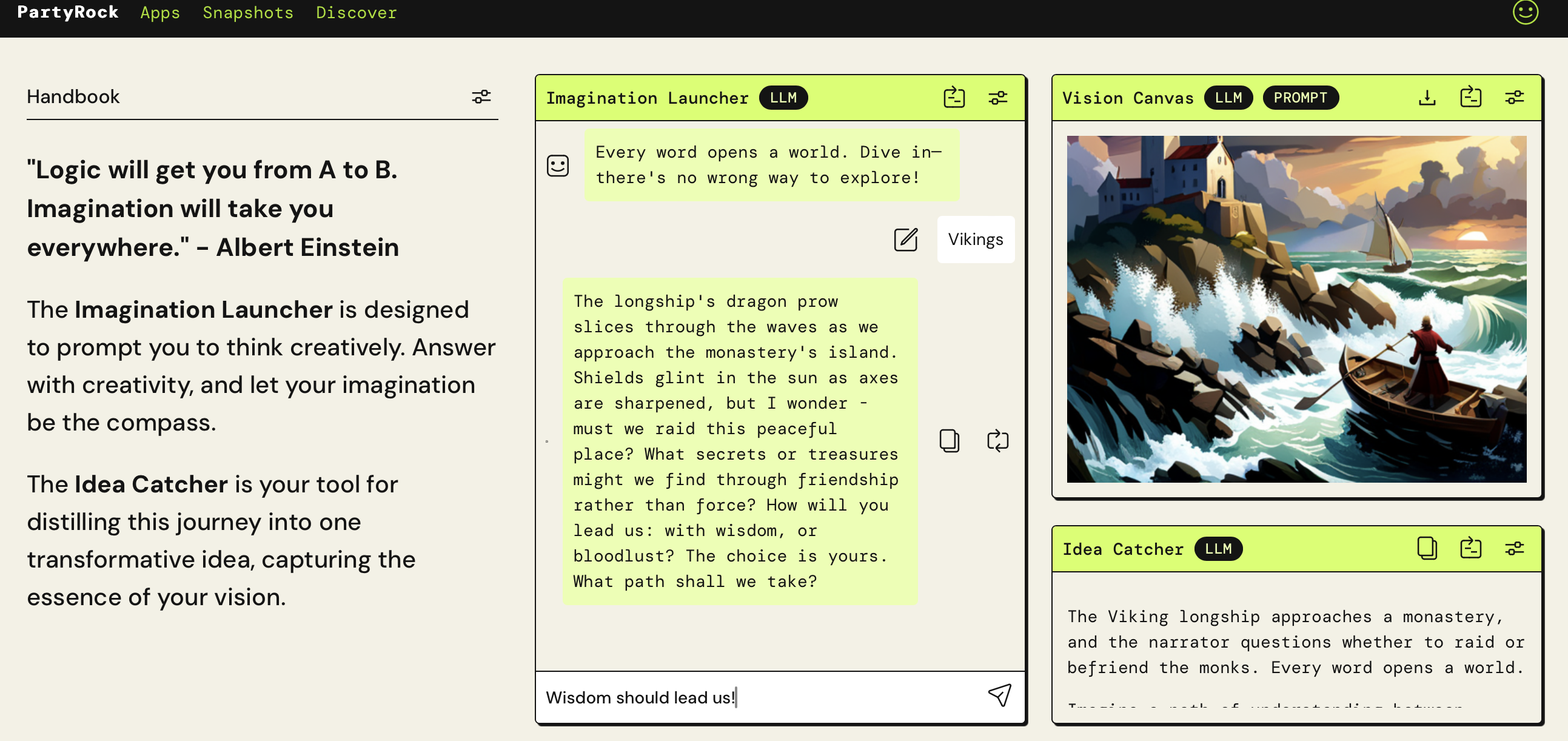The width and height of the screenshot is (1568, 741).
Task: Send the chat message paper-plane icon
Action: (x=999, y=696)
